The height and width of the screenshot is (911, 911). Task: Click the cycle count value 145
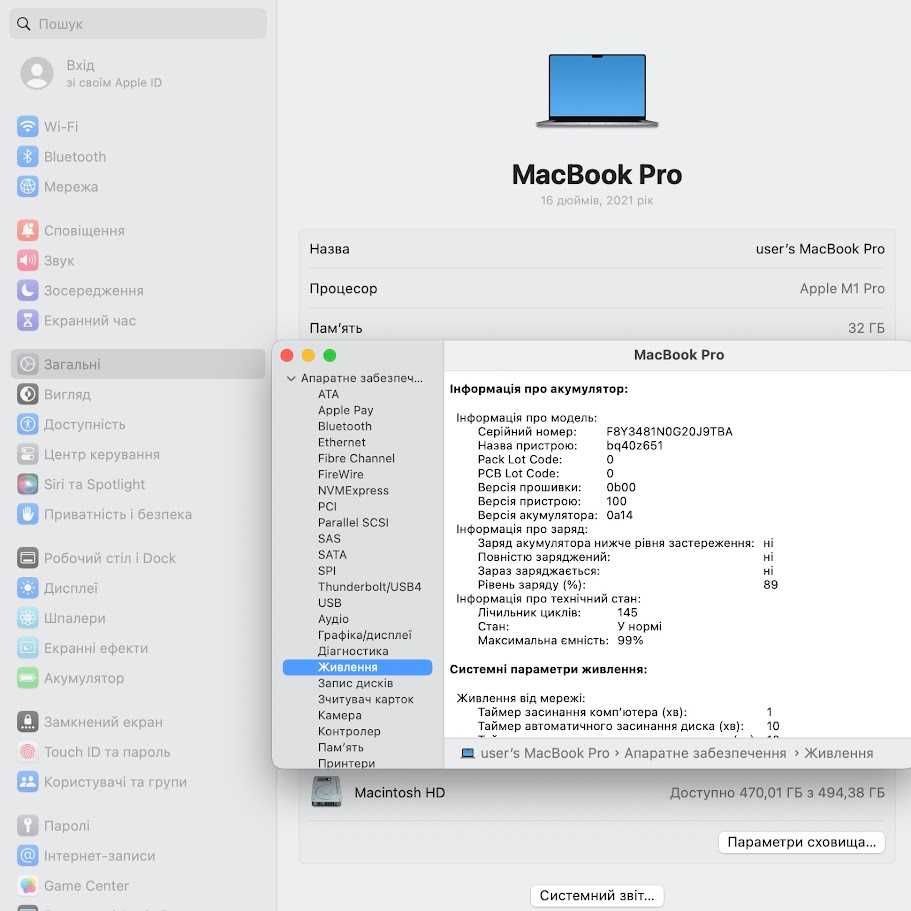pyautogui.click(x=627, y=612)
